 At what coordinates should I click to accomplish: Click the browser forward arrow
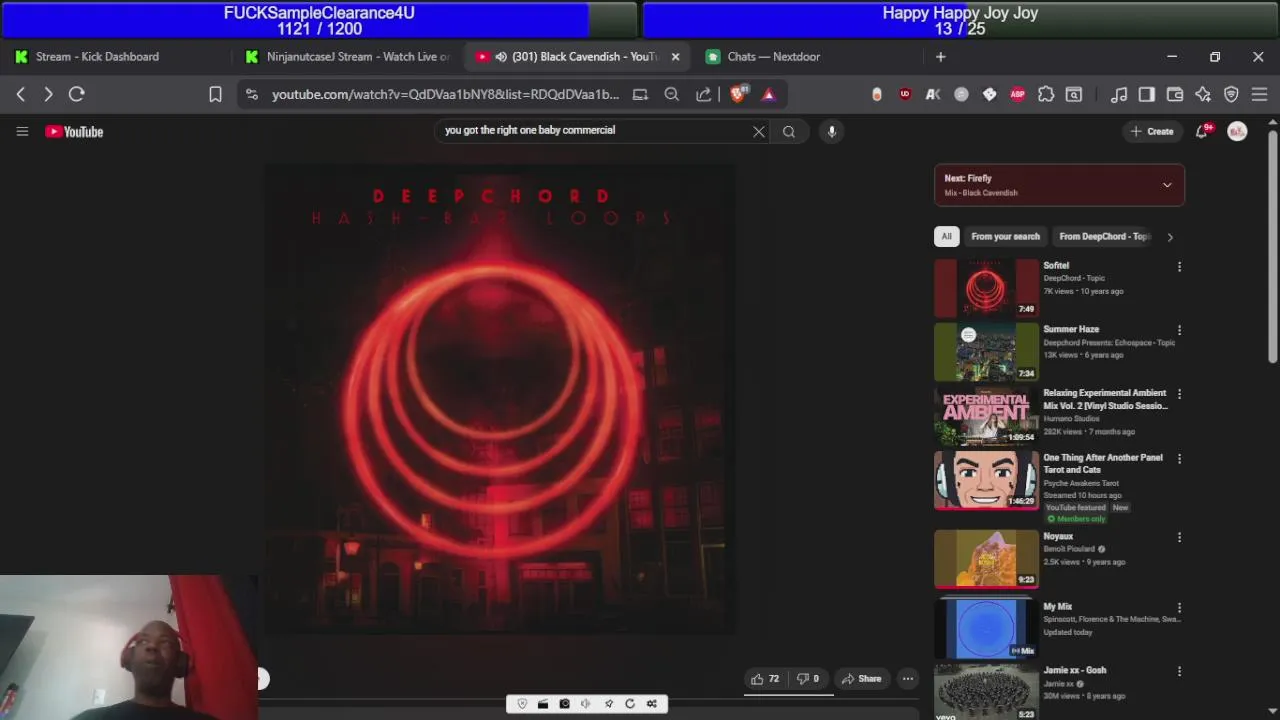[x=48, y=94]
